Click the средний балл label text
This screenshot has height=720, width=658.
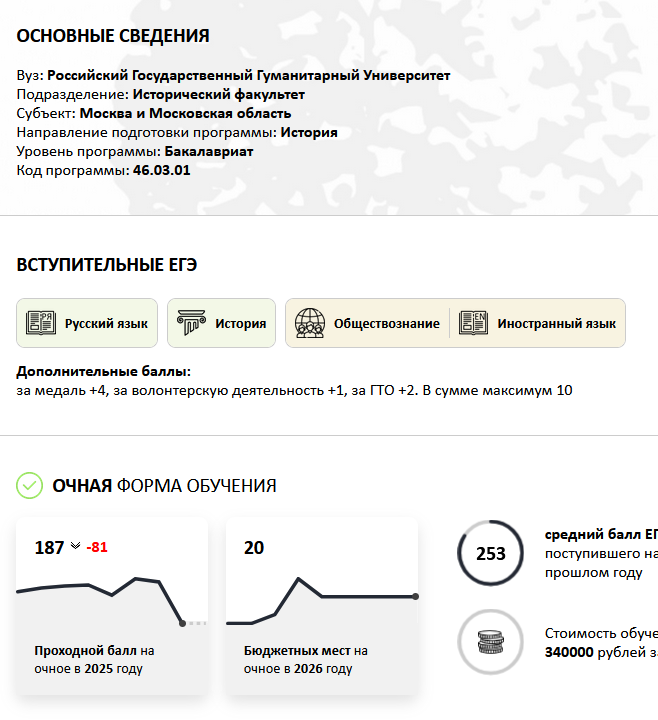tap(601, 534)
